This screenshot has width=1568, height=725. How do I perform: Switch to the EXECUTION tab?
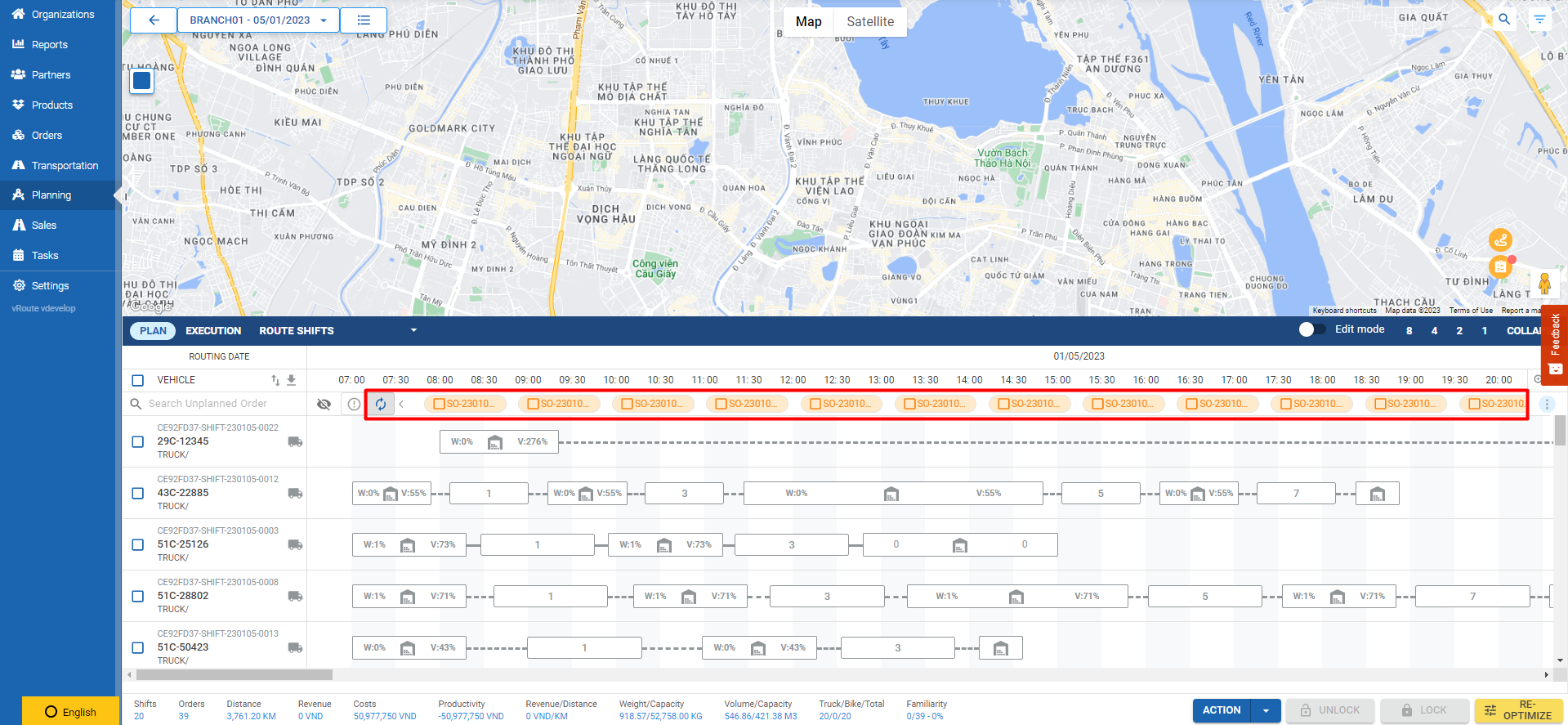pos(213,330)
